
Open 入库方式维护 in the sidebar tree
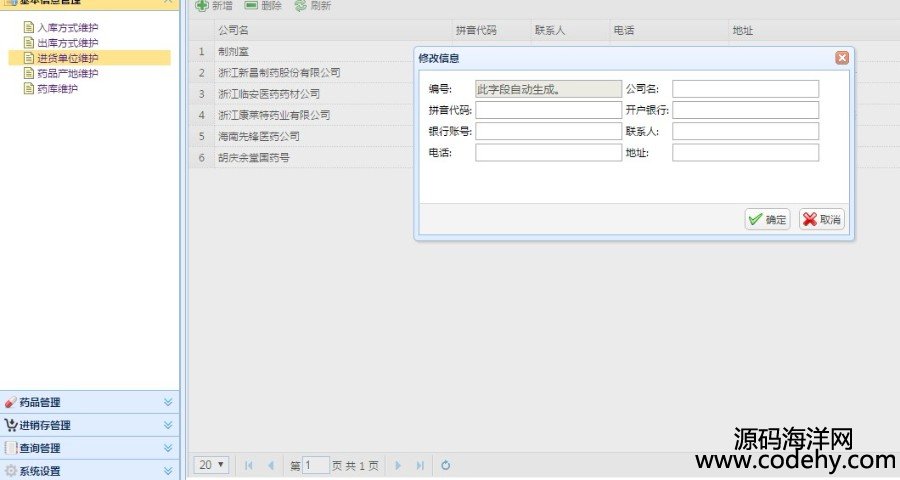(68, 28)
